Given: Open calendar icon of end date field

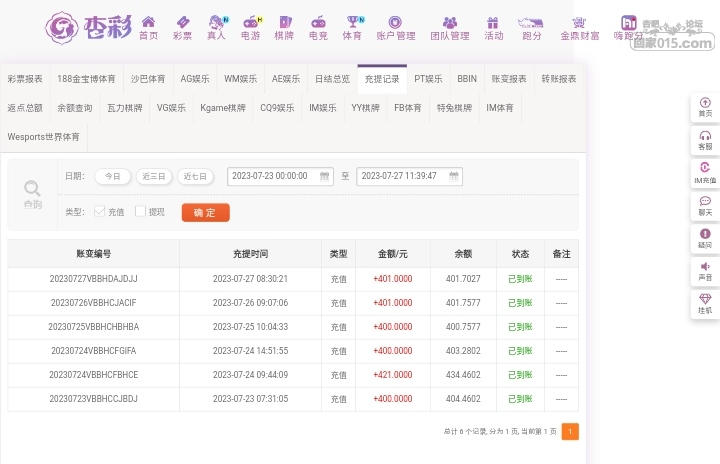Looking at the screenshot, I should pyautogui.click(x=454, y=176).
